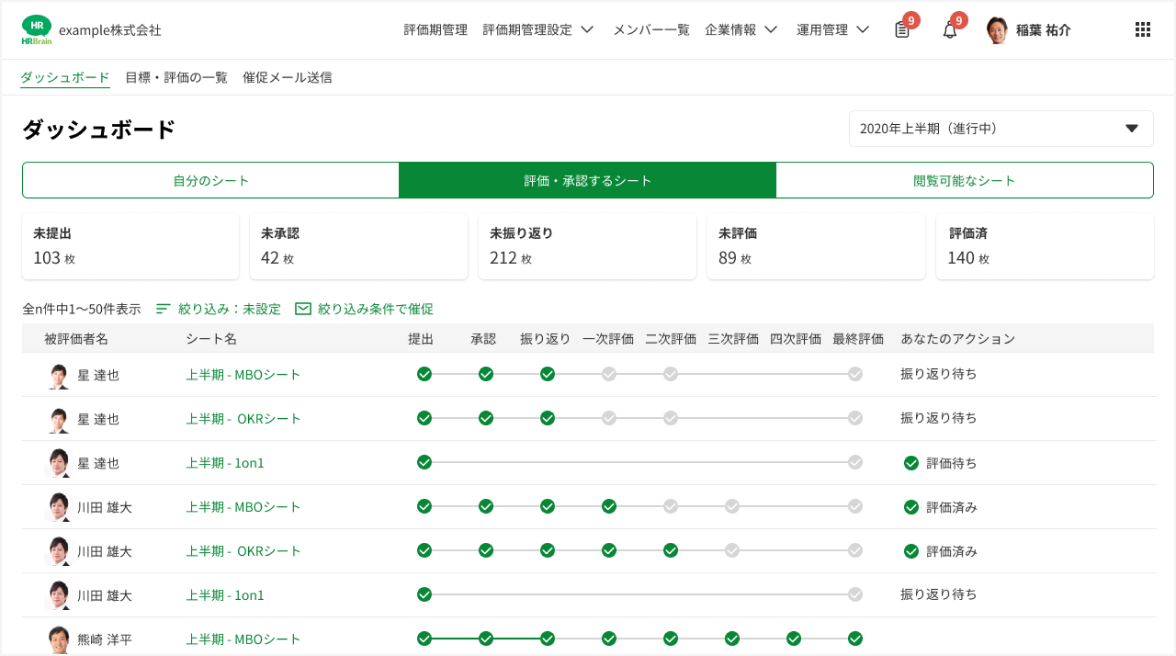Click the あなたのアクション column header
Image resolution: width=1176 pixels, height=656 pixels.
tap(958, 339)
